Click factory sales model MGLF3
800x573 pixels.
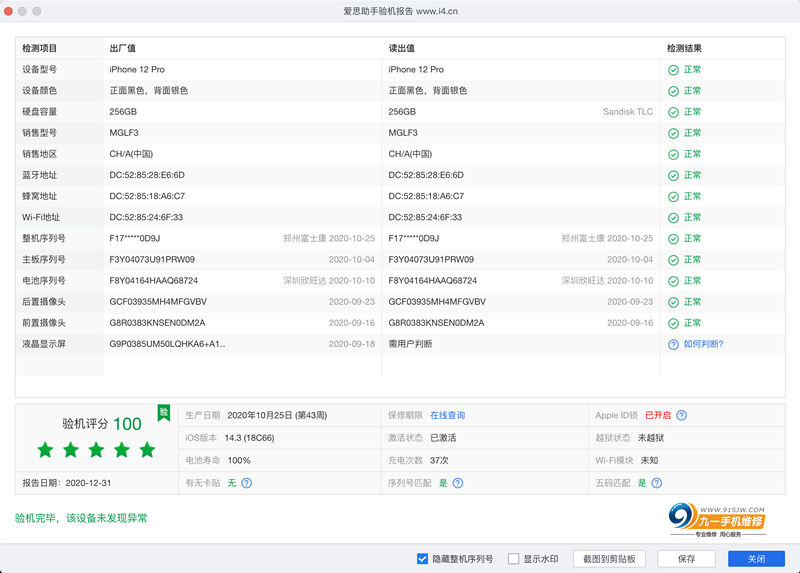[124, 133]
